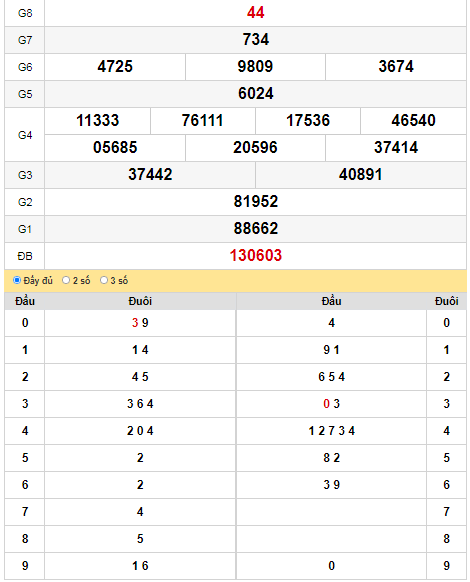Image resolution: width=470 pixels, height=582 pixels.
Task: Click the G6 number 3674
Action: point(396,67)
